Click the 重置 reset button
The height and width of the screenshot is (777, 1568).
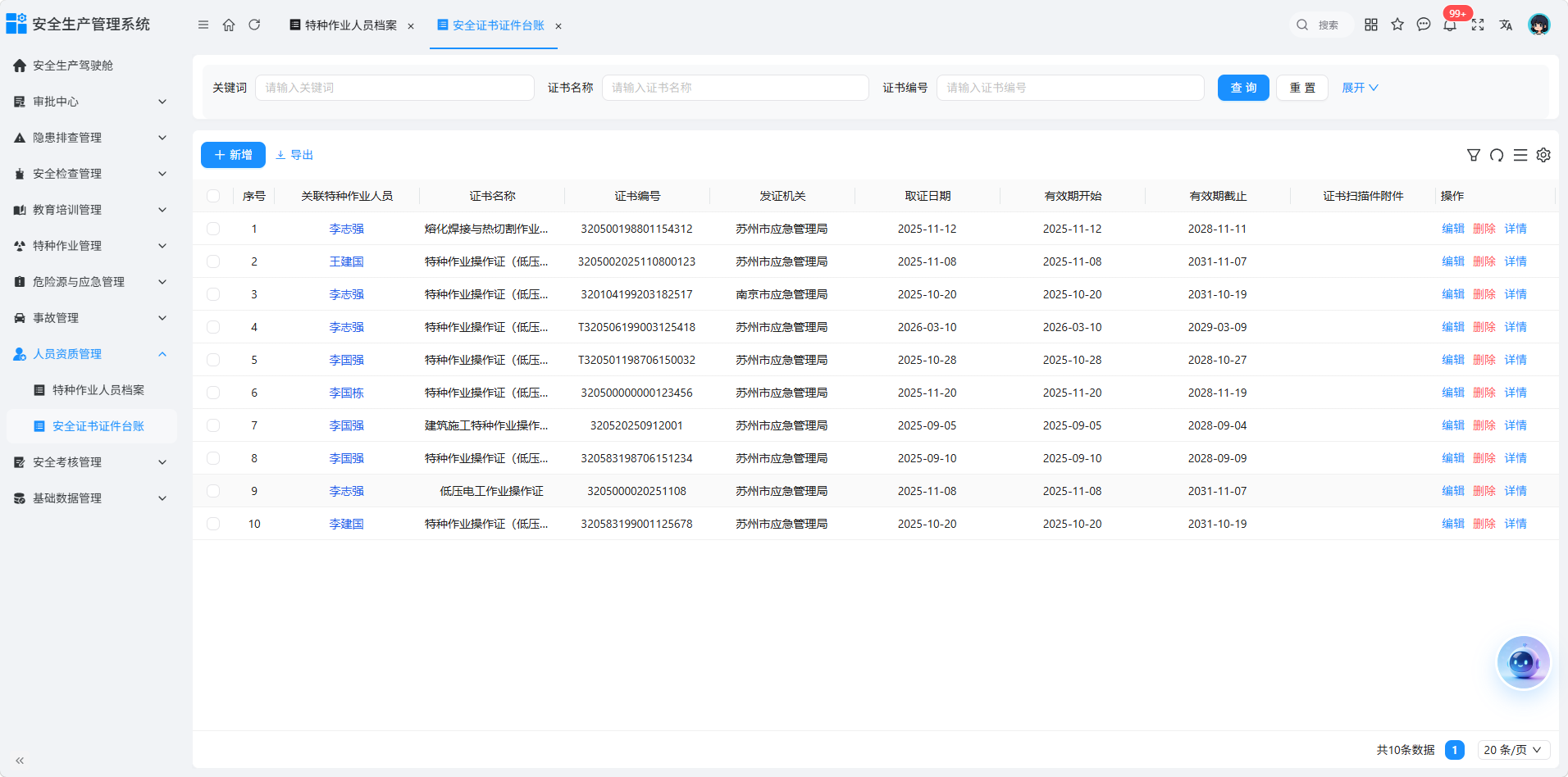(x=1302, y=88)
